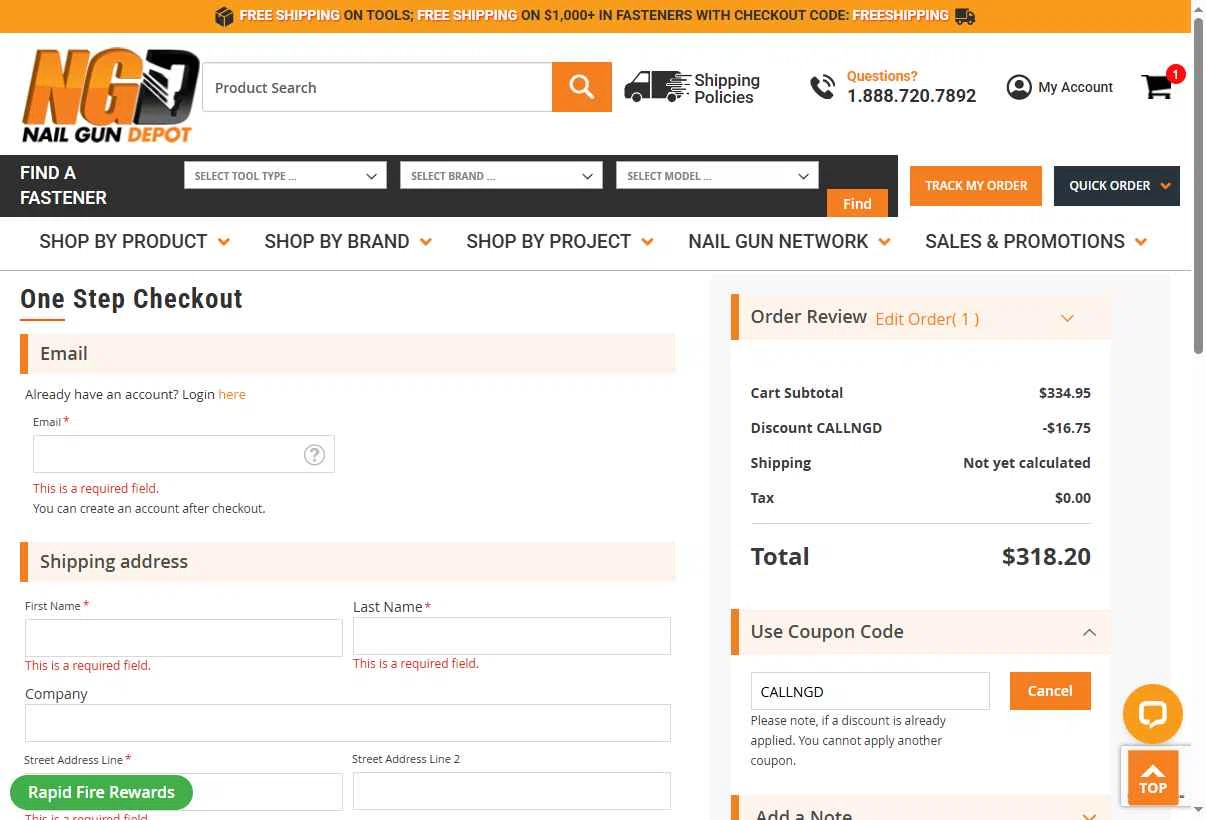Viewport: 1206px width, 820px height.
Task: Open the Quick Order dropdown
Action: click(x=1117, y=186)
